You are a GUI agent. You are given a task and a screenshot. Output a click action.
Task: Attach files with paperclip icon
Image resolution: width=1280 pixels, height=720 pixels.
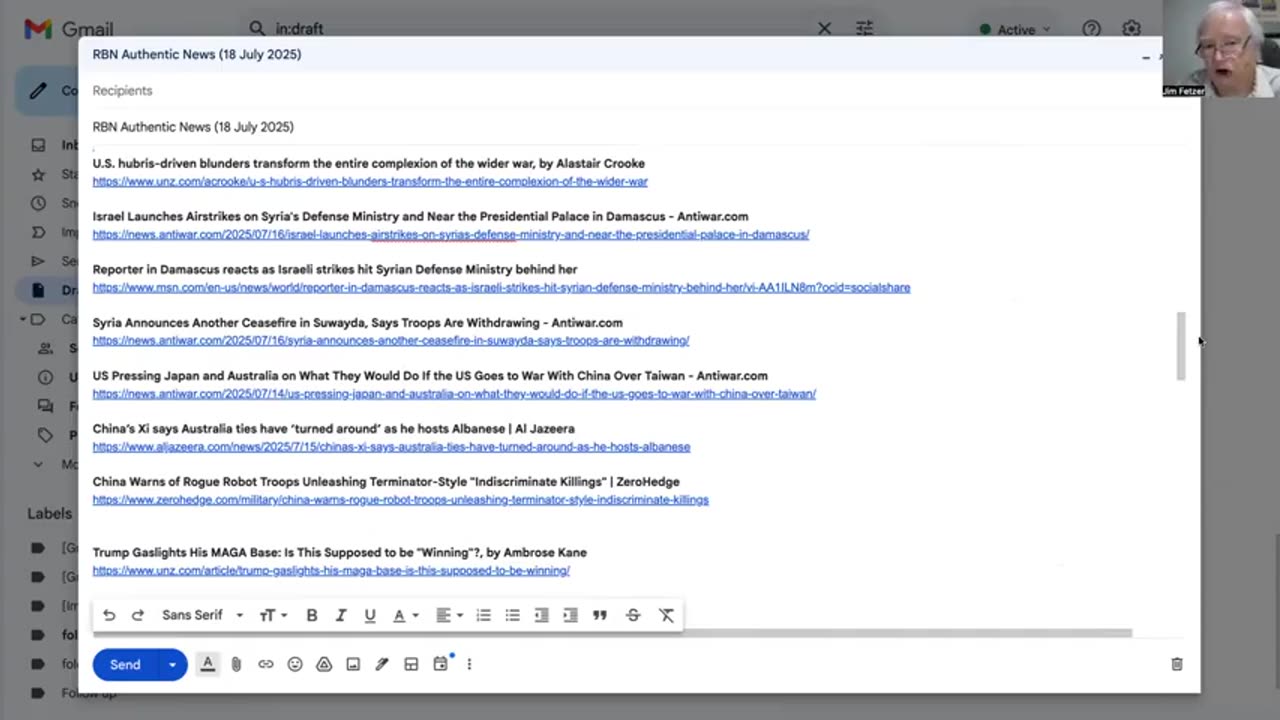coord(236,664)
